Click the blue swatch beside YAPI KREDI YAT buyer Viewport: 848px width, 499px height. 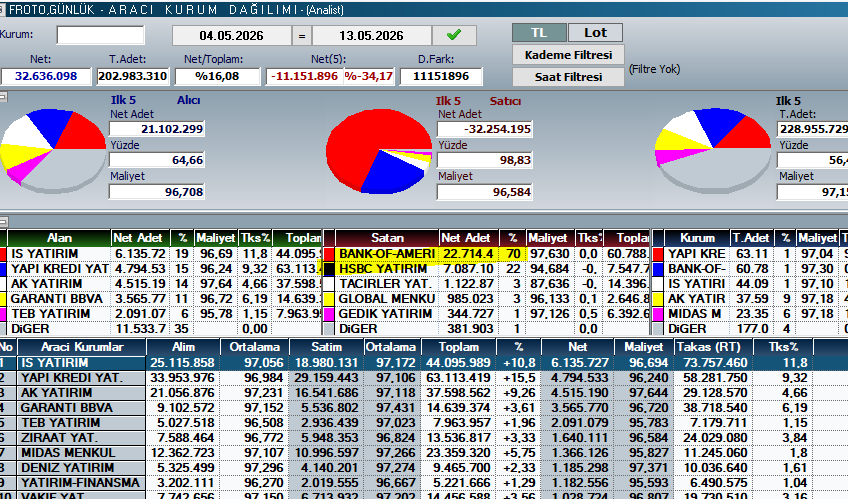click(3, 269)
